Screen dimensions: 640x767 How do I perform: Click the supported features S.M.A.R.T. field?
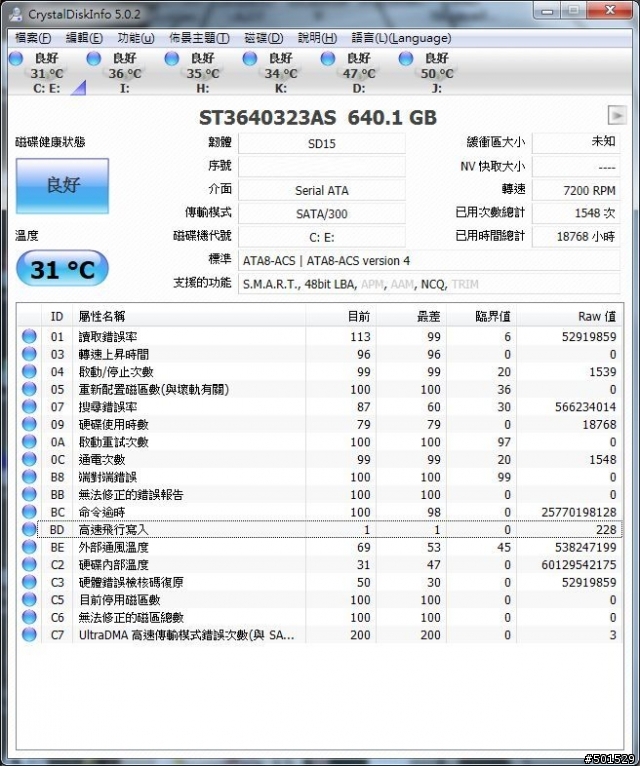click(x=429, y=284)
